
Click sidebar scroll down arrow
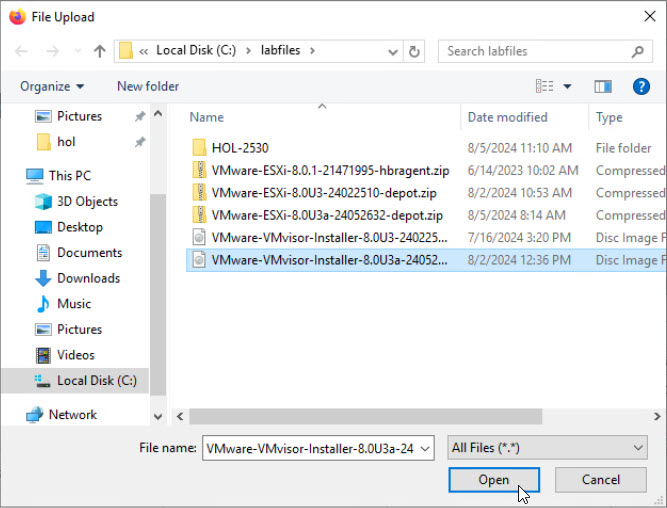point(158,417)
